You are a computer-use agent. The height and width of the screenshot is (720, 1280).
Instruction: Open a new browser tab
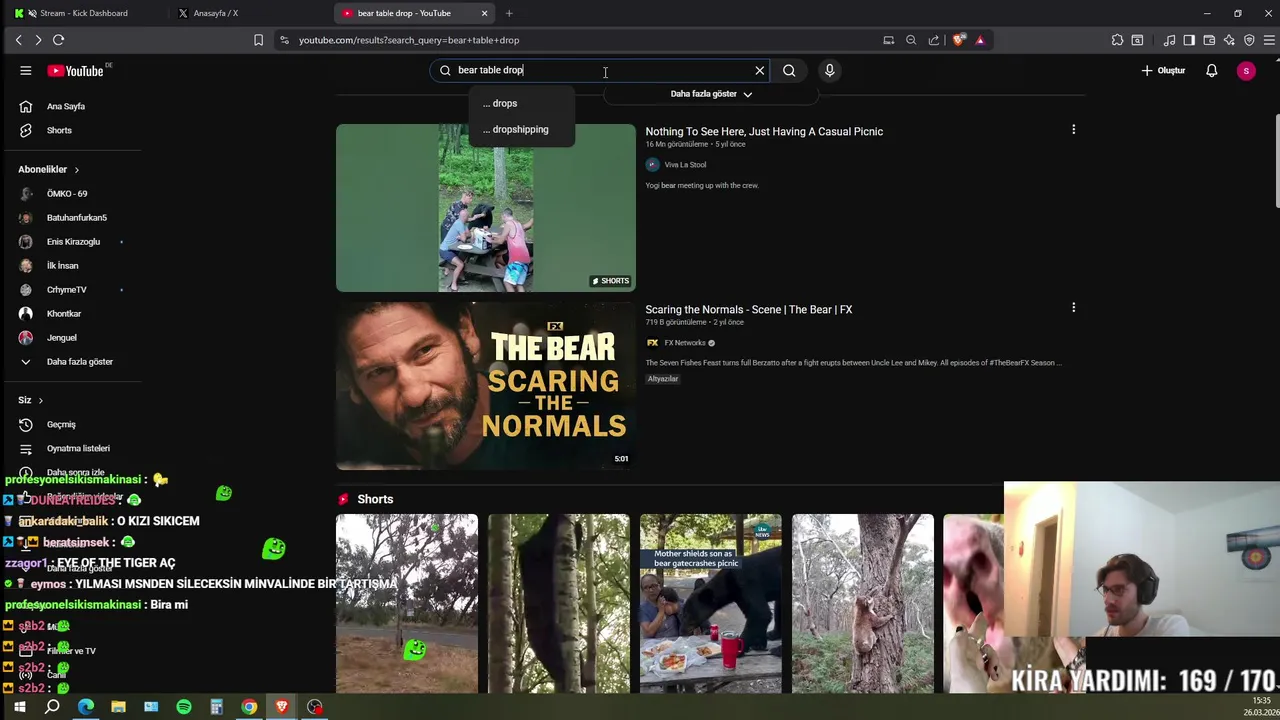tap(509, 13)
